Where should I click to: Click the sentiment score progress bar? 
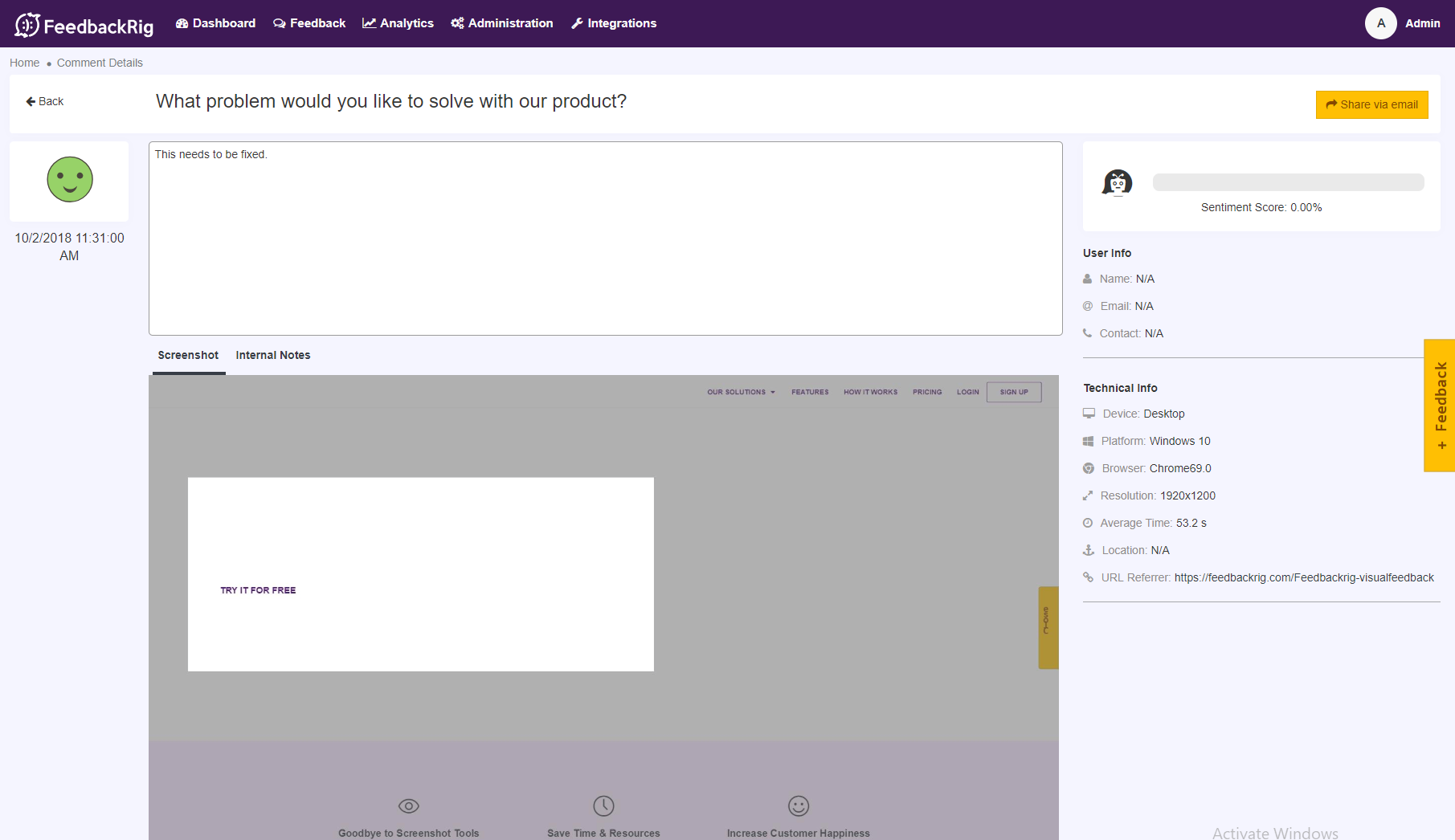[1288, 182]
